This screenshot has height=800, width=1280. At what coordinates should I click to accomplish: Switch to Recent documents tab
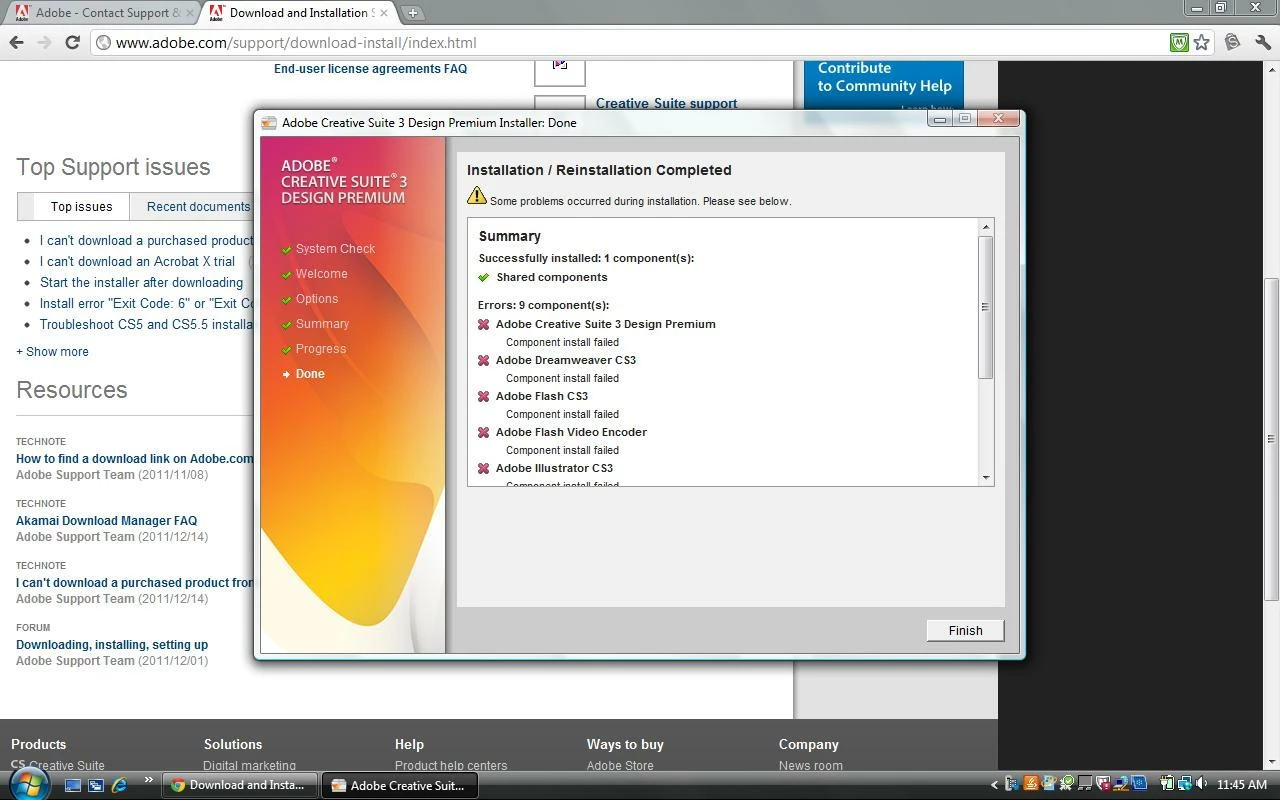coord(198,206)
